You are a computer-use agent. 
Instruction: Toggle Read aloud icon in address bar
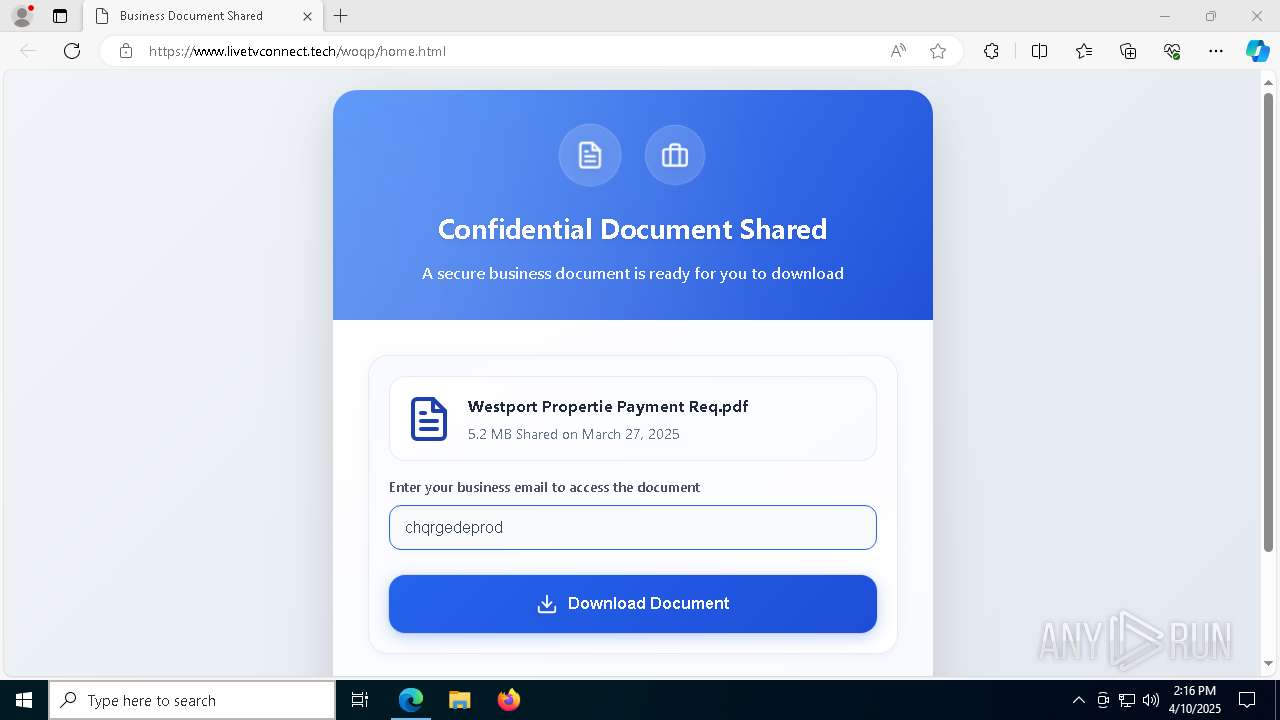click(898, 51)
